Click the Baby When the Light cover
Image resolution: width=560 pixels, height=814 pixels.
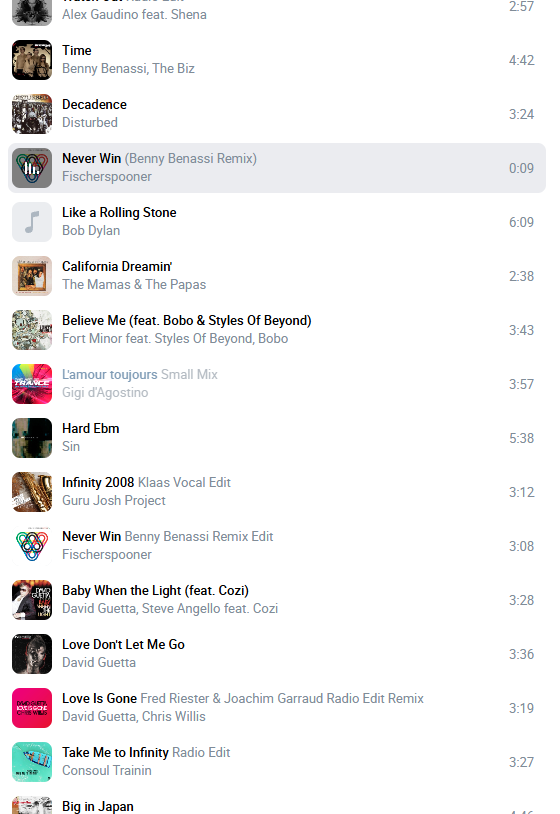pos(32,600)
